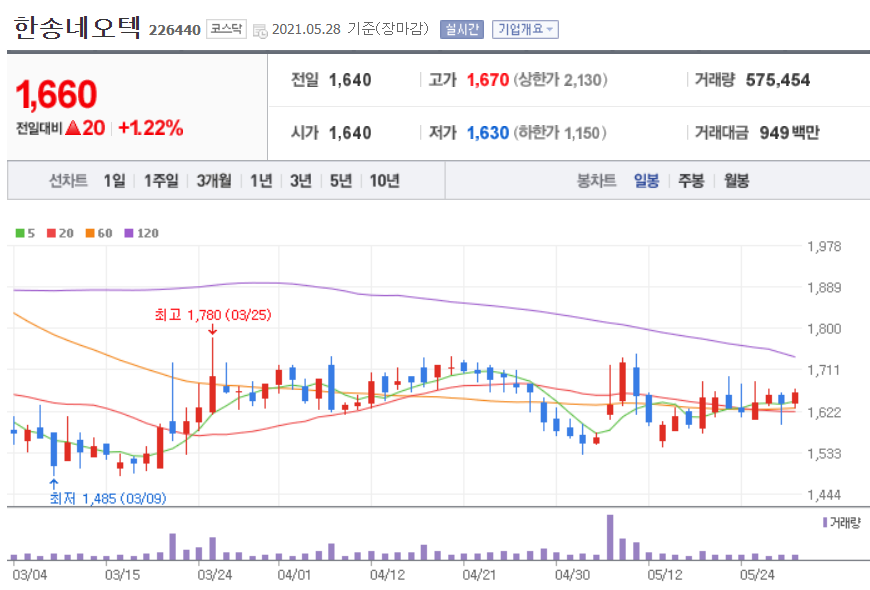Click the green 5-day average legend swatch
The height and width of the screenshot is (590, 870).
(20, 233)
